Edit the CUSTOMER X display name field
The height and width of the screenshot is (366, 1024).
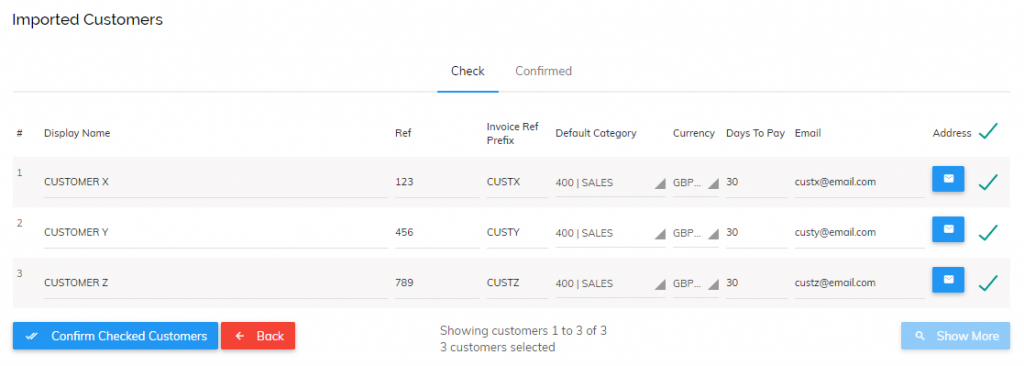(216, 182)
